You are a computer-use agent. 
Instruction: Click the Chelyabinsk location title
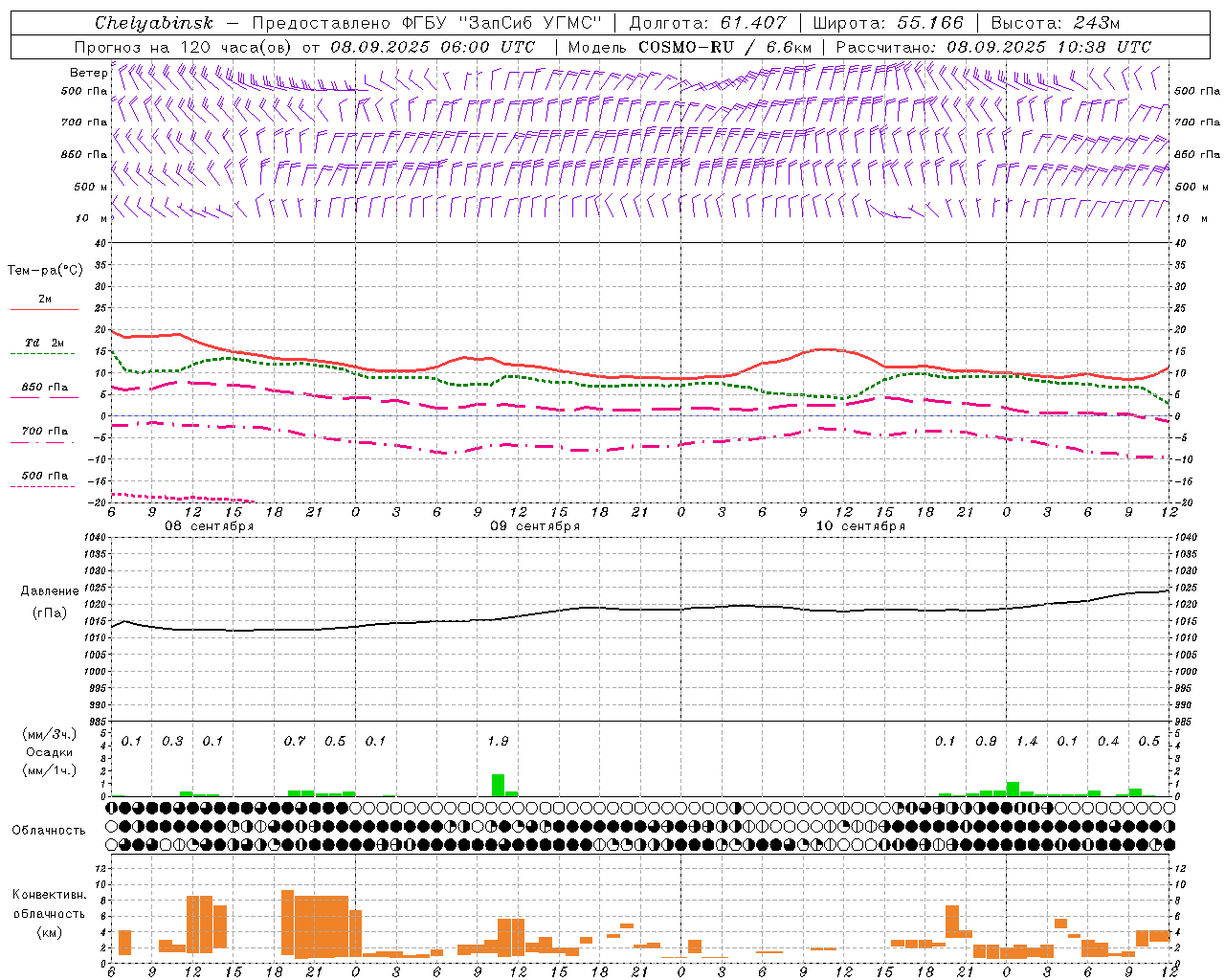coord(153,23)
